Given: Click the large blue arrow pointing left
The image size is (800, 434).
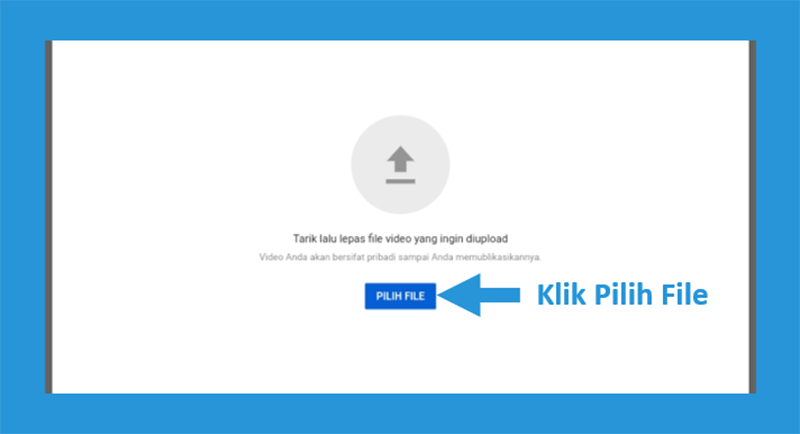Looking at the screenshot, I should pyautogui.click(x=479, y=295).
